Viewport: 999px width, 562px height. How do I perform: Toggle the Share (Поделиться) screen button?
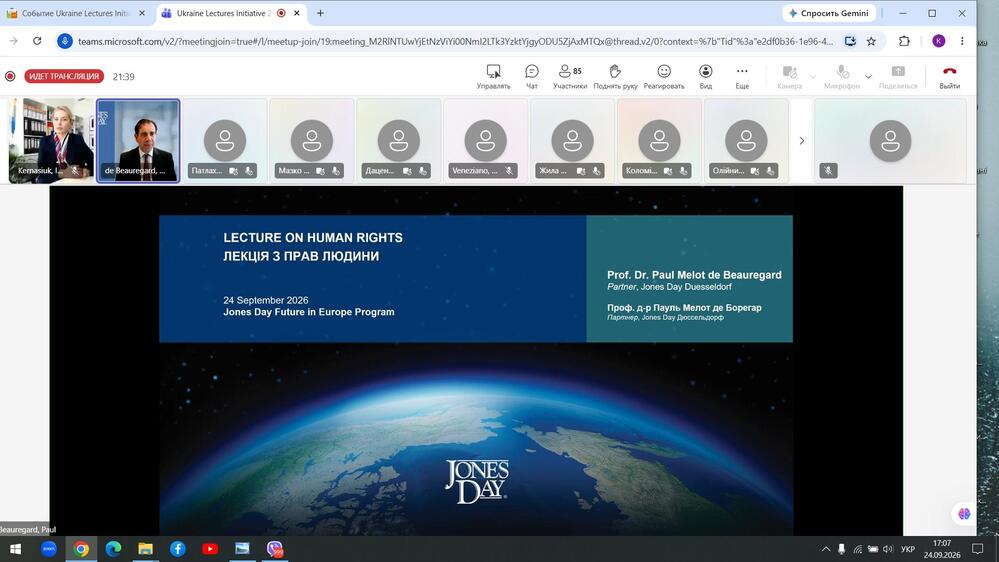click(898, 76)
